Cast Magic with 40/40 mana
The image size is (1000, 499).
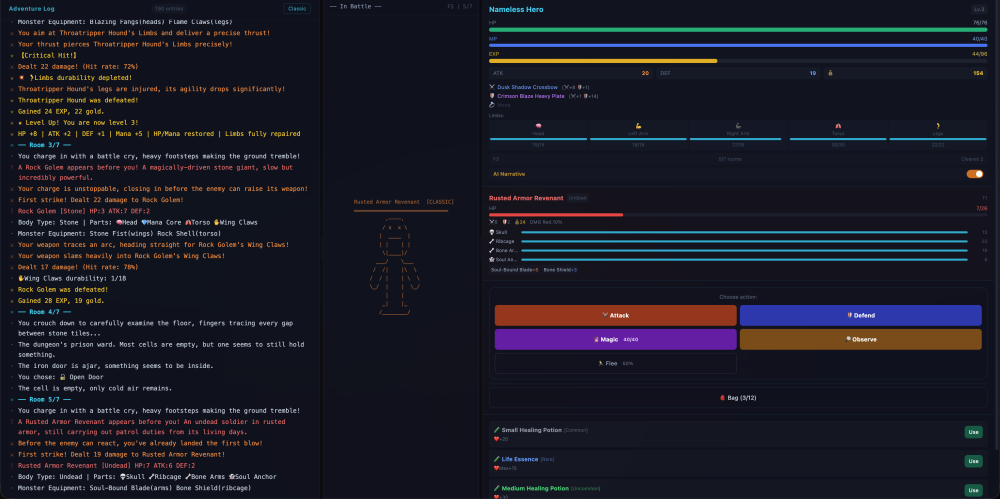click(615, 339)
